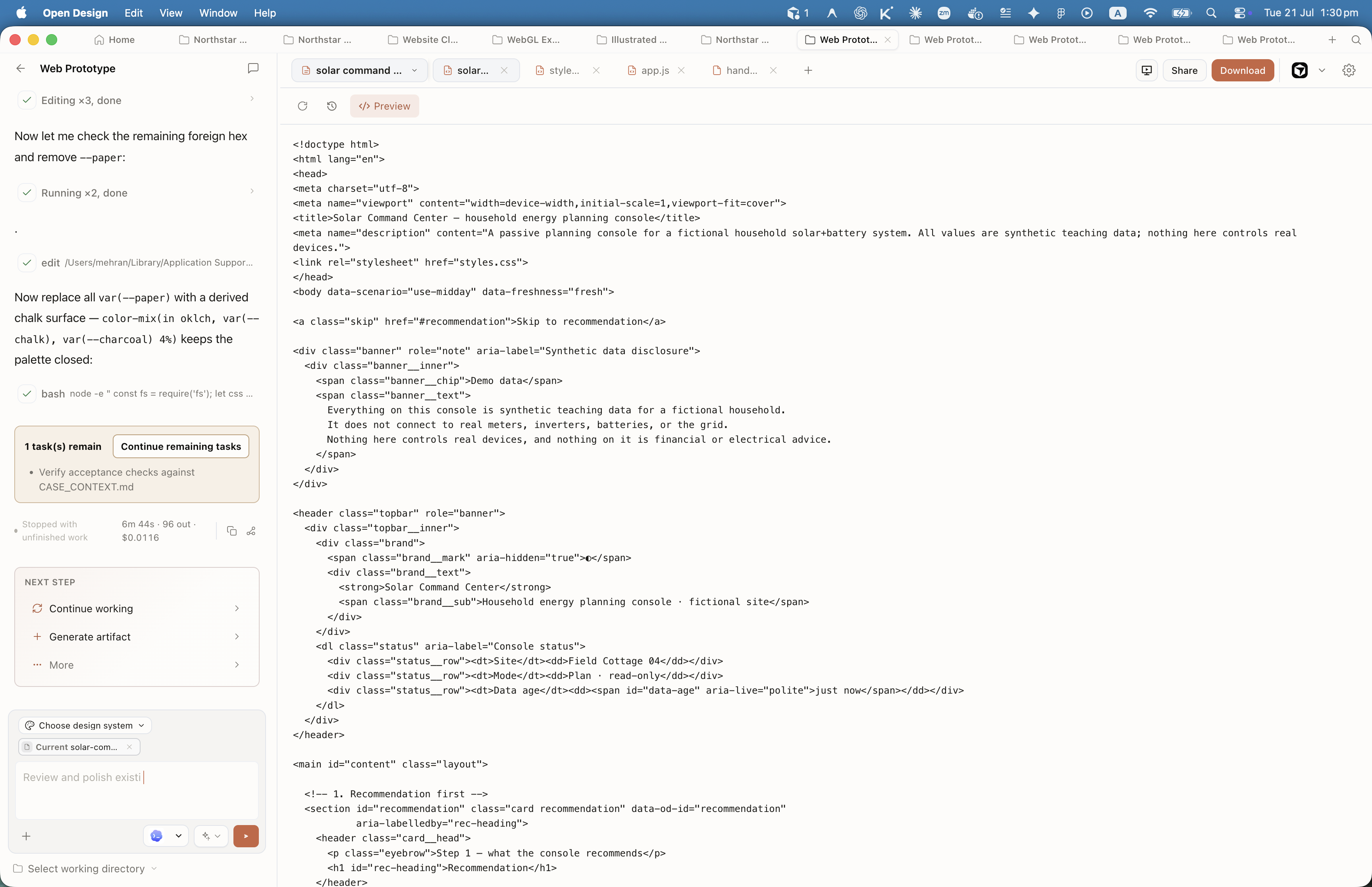This screenshot has width=1372, height=887.
Task: Click the prompt input field
Action: [x=137, y=790]
